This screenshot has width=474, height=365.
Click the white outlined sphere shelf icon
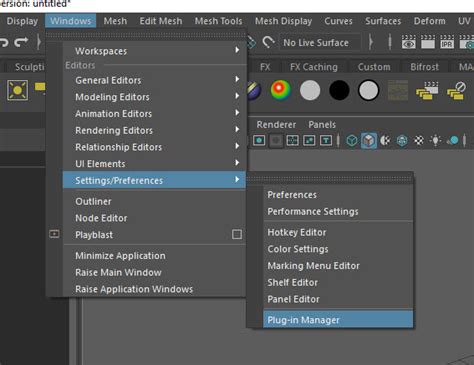(x=368, y=90)
